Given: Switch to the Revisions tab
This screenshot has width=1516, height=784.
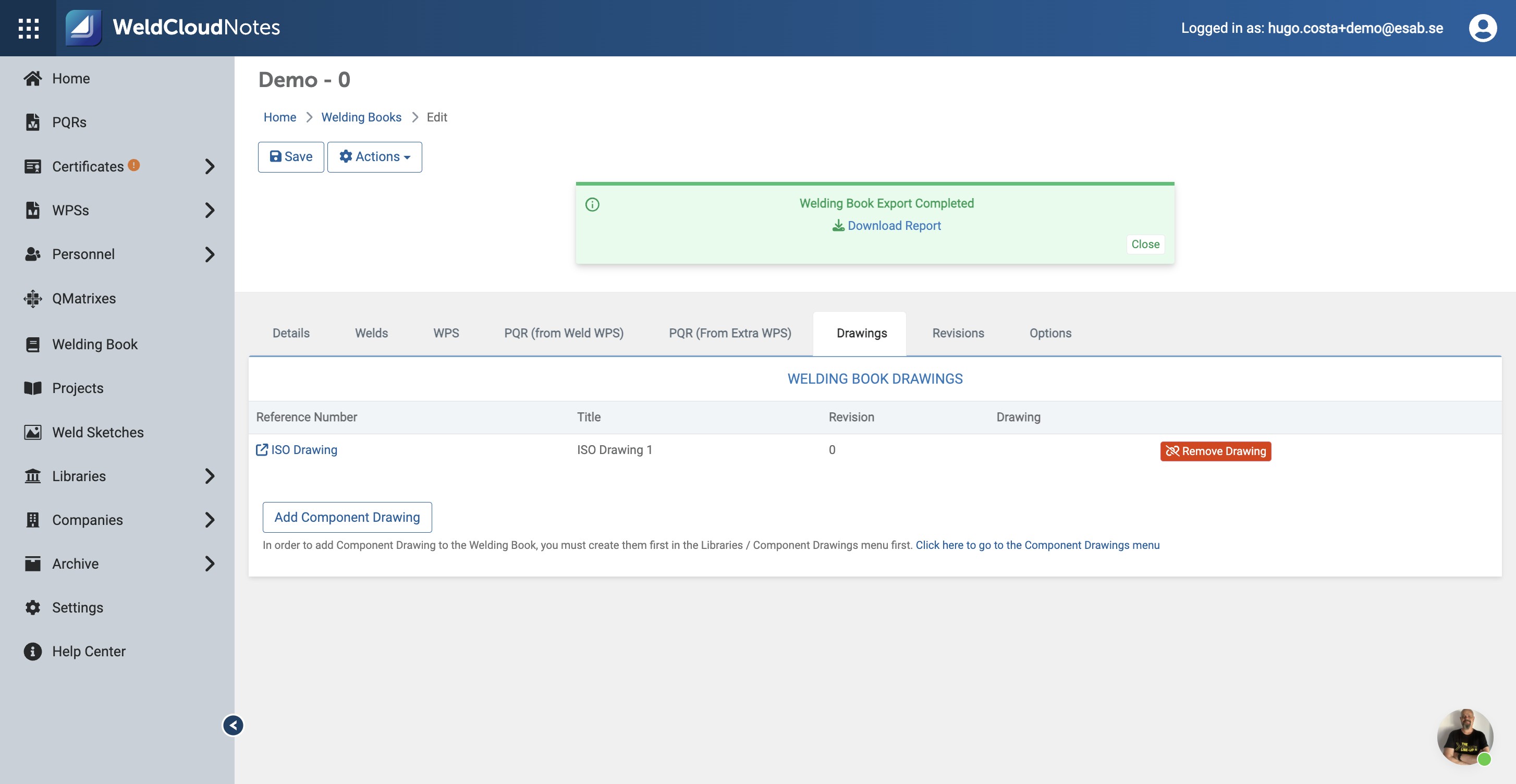Looking at the screenshot, I should click(x=958, y=333).
